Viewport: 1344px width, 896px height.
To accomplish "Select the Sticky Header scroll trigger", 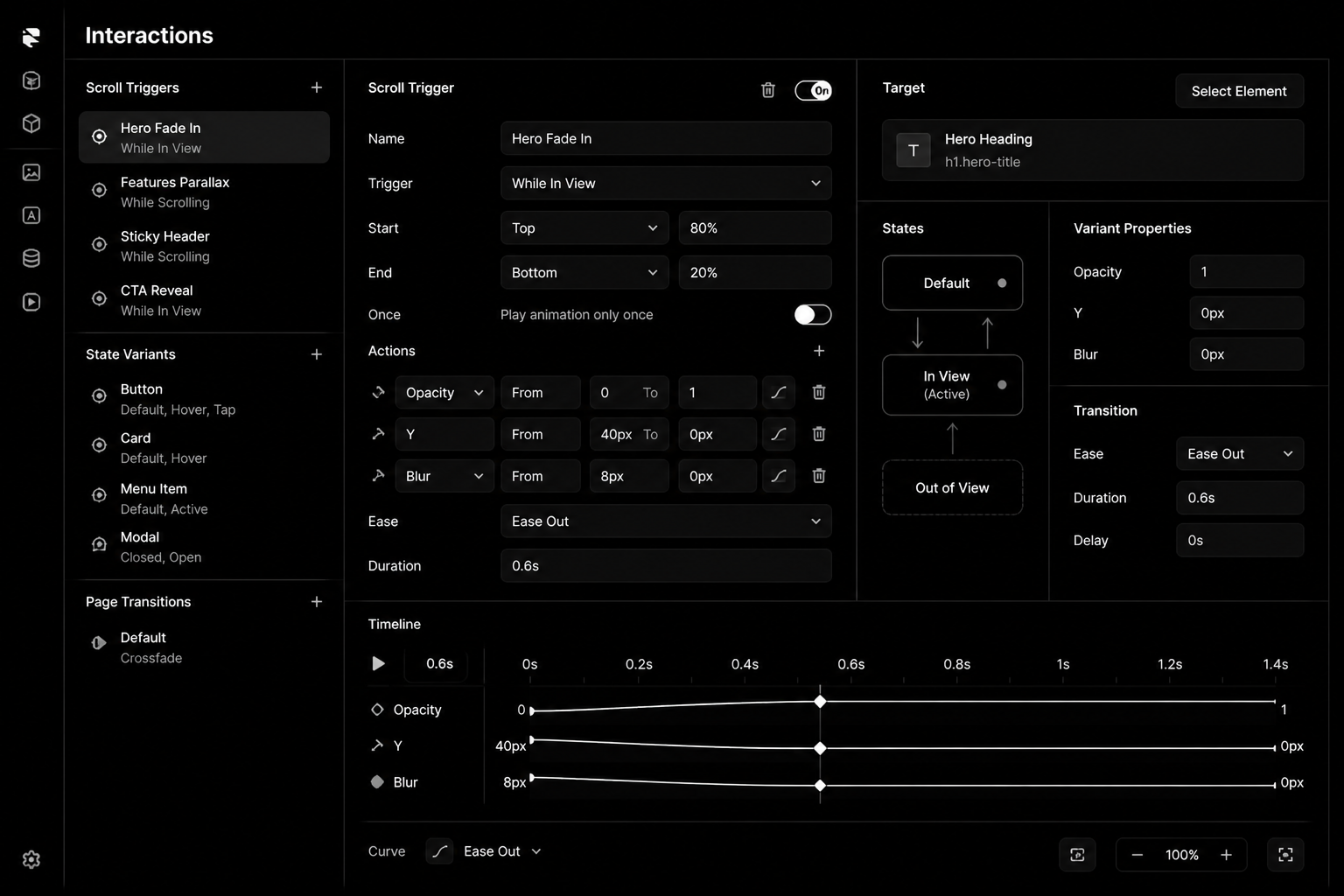I will (x=204, y=246).
